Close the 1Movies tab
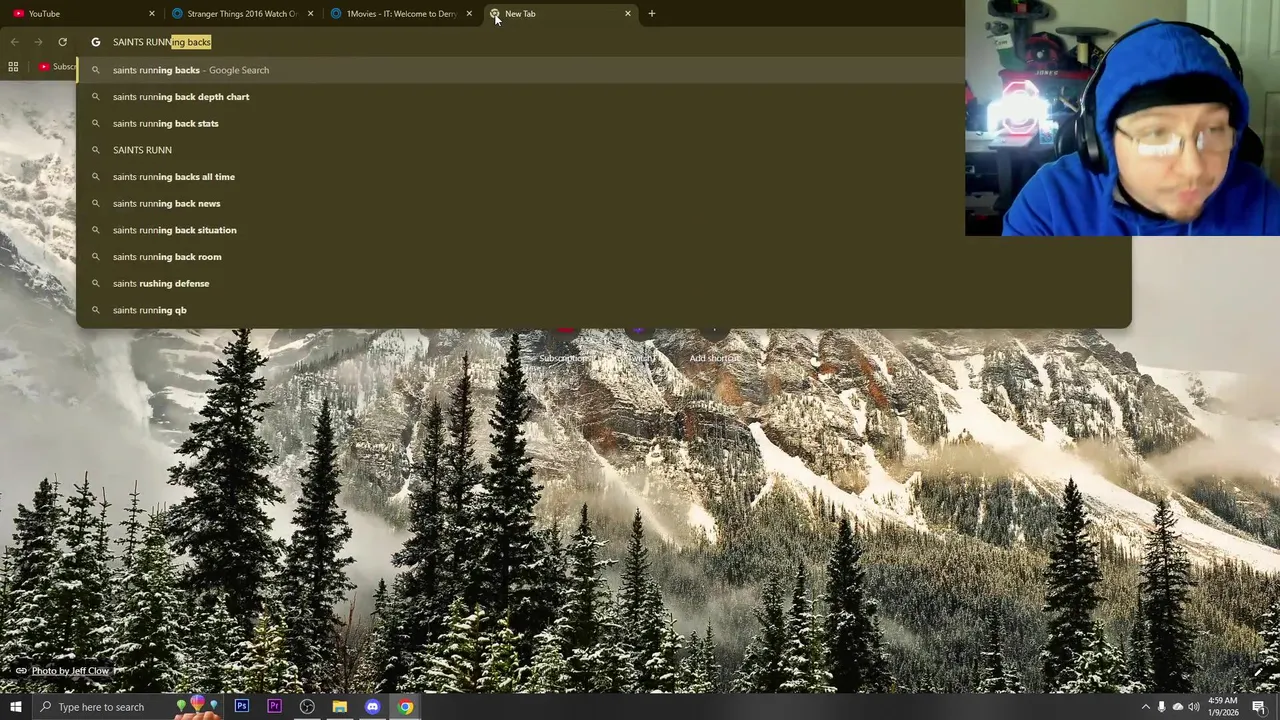1280x720 pixels. coord(469,14)
